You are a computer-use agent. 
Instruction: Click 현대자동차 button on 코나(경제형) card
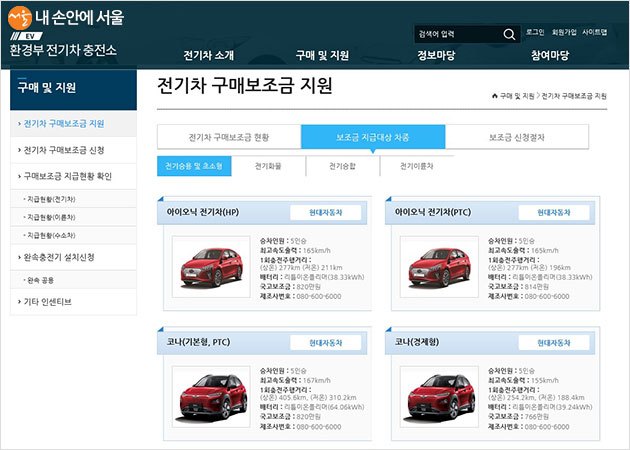(x=554, y=343)
